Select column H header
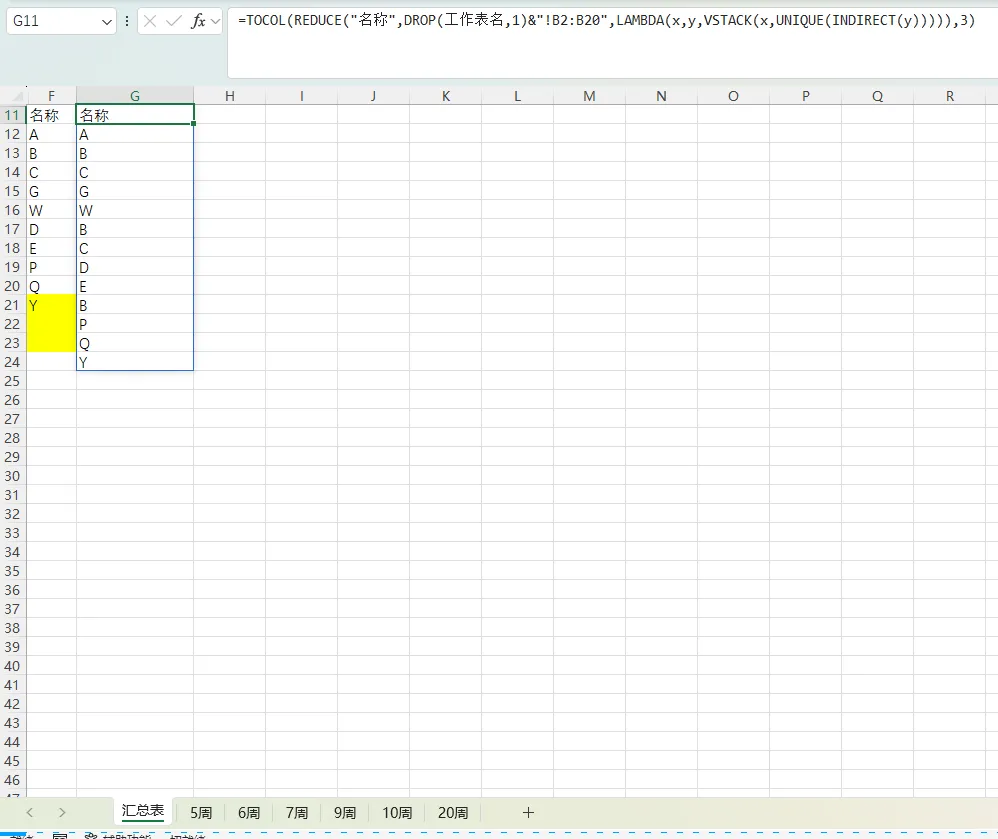The width and height of the screenshot is (998, 839). click(230, 96)
